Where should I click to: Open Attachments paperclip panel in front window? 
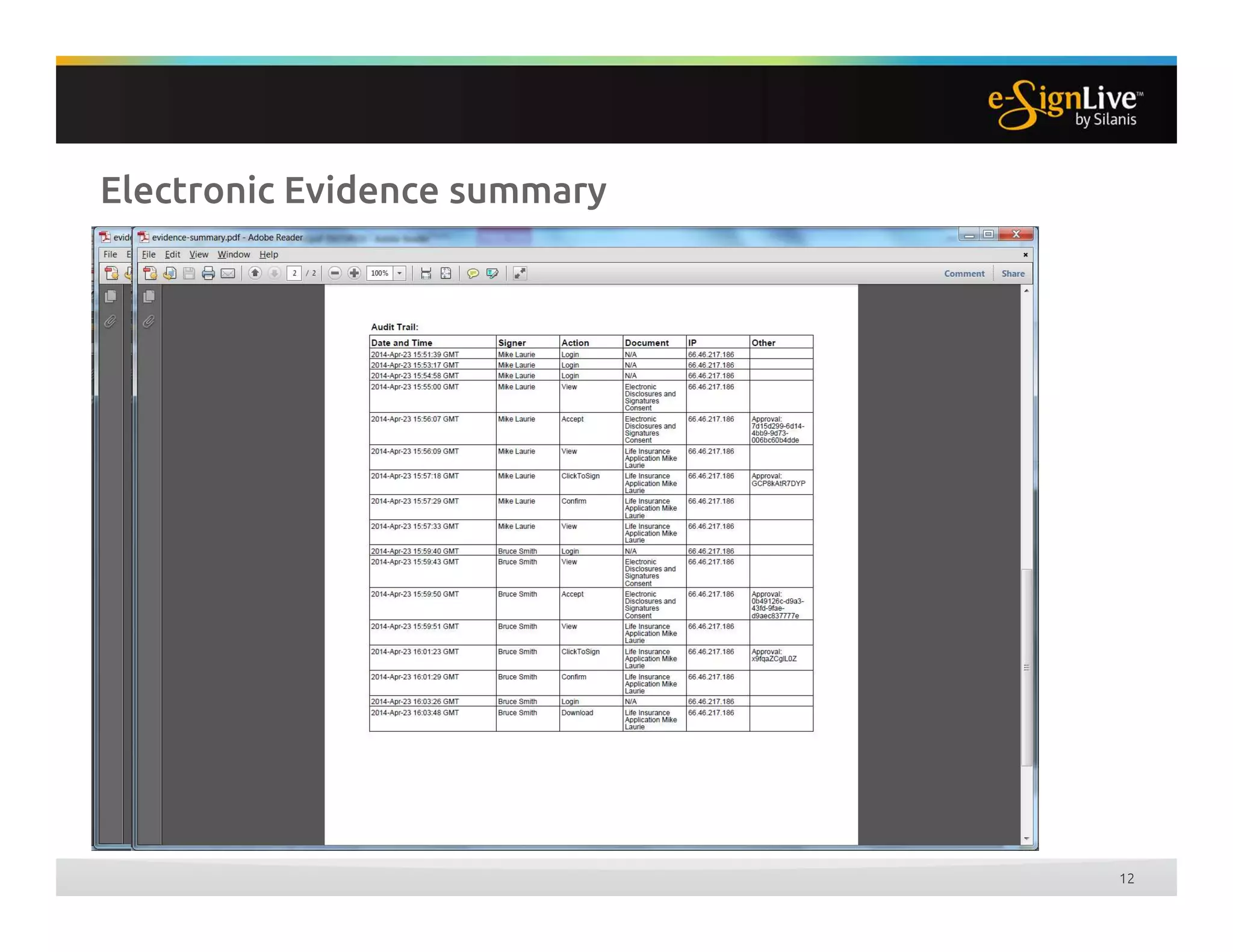(x=149, y=322)
